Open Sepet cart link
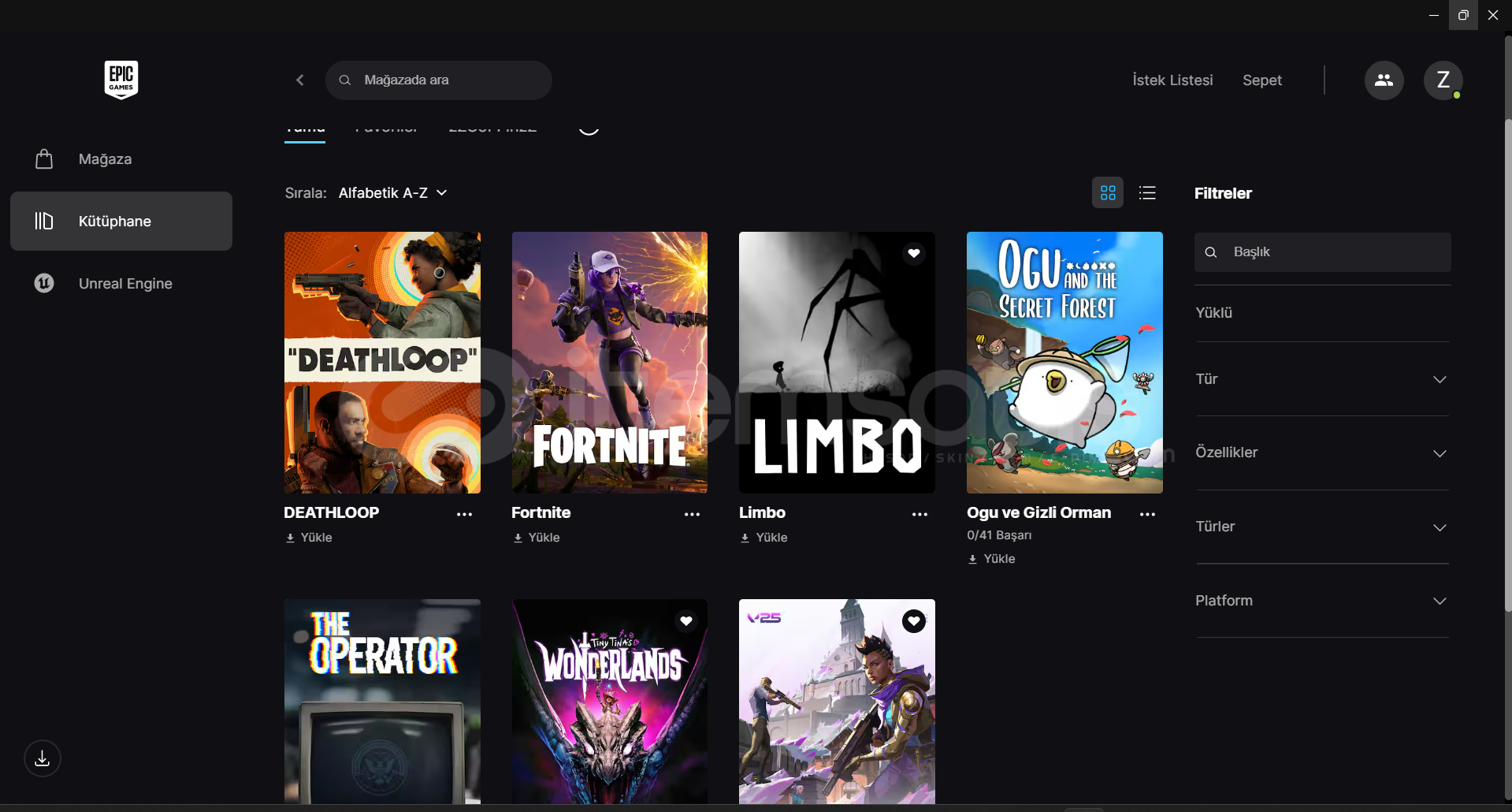 [1262, 80]
